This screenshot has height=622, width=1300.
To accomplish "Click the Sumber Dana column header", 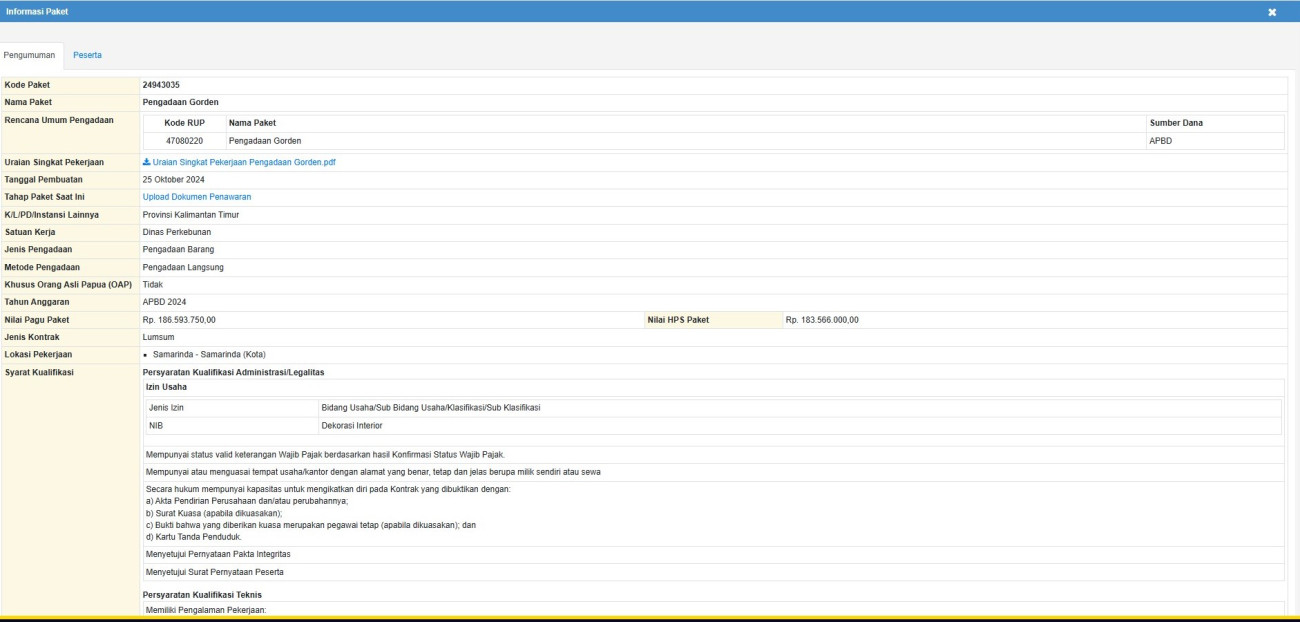I will pos(1176,123).
